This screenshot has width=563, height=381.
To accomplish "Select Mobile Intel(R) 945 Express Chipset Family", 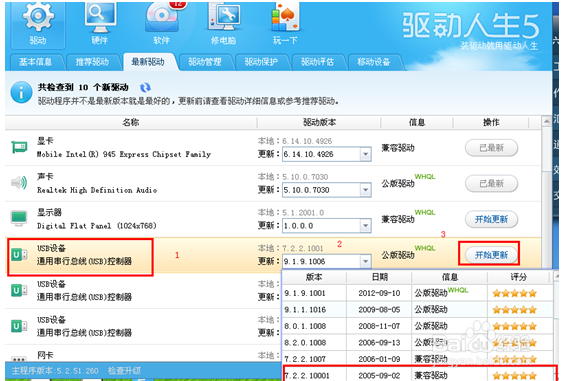I will [x=124, y=154].
